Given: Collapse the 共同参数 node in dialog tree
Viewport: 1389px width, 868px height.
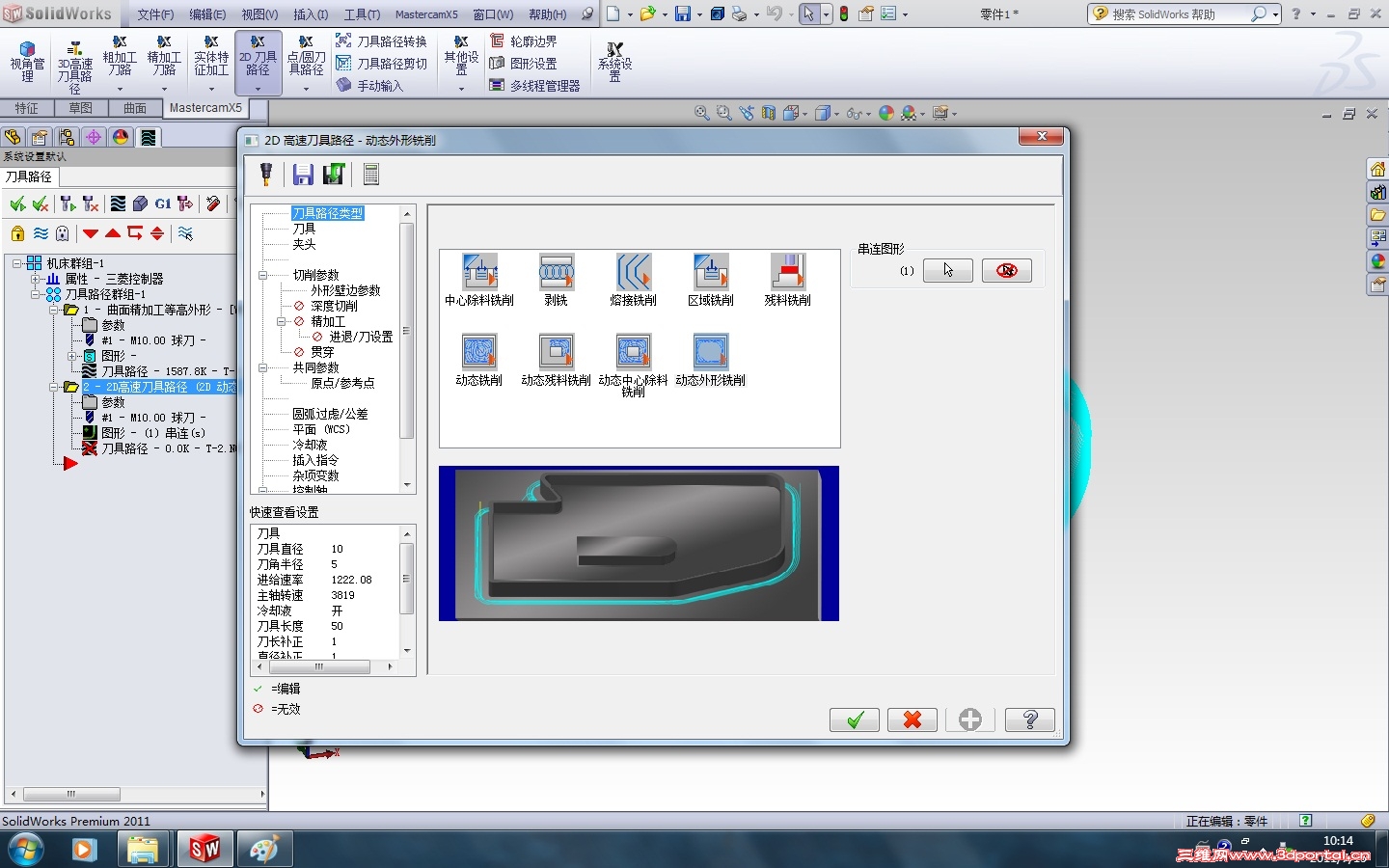Looking at the screenshot, I should coord(262,367).
